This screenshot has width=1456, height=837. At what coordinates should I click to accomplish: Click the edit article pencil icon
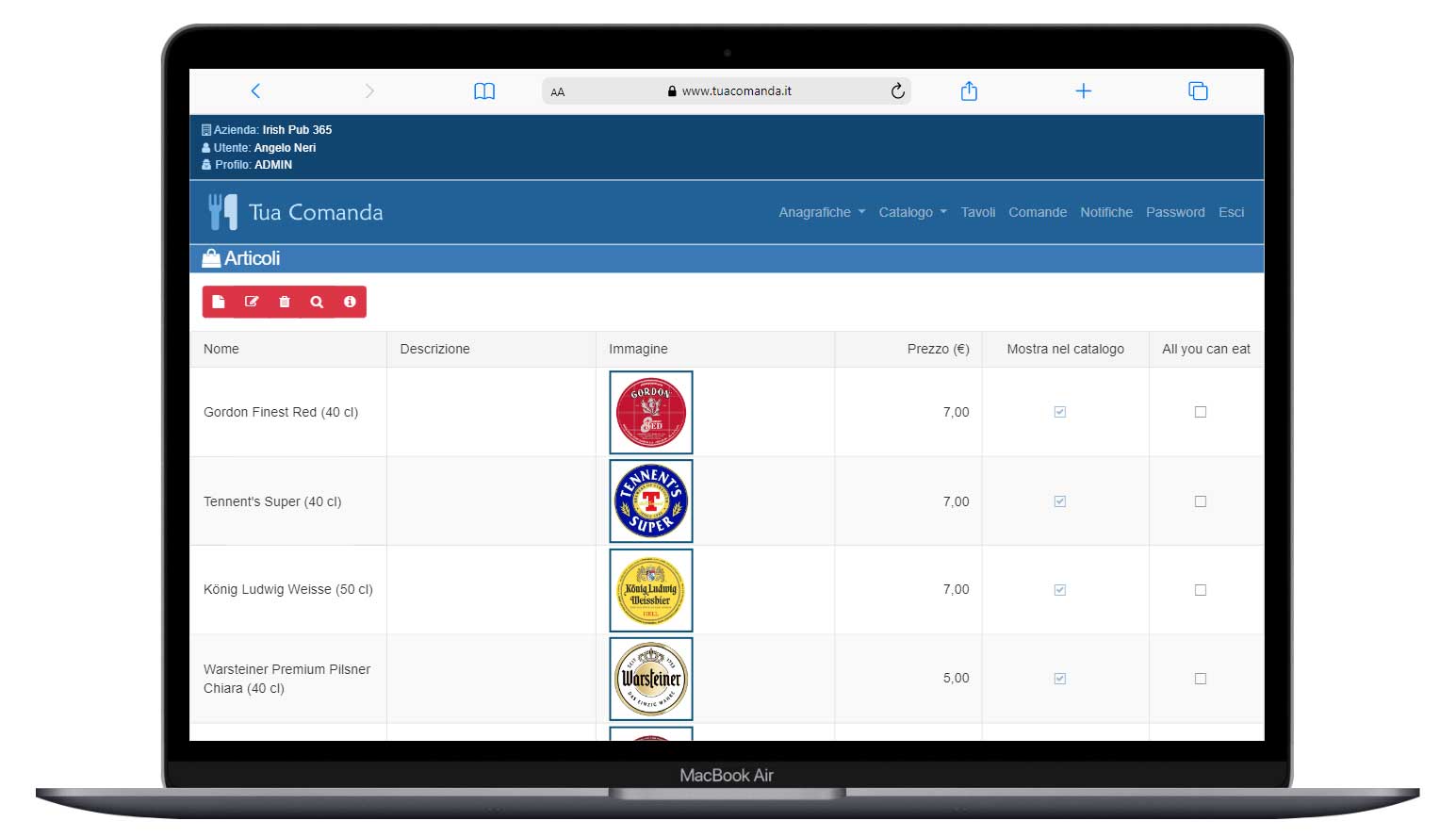click(x=252, y=302)
